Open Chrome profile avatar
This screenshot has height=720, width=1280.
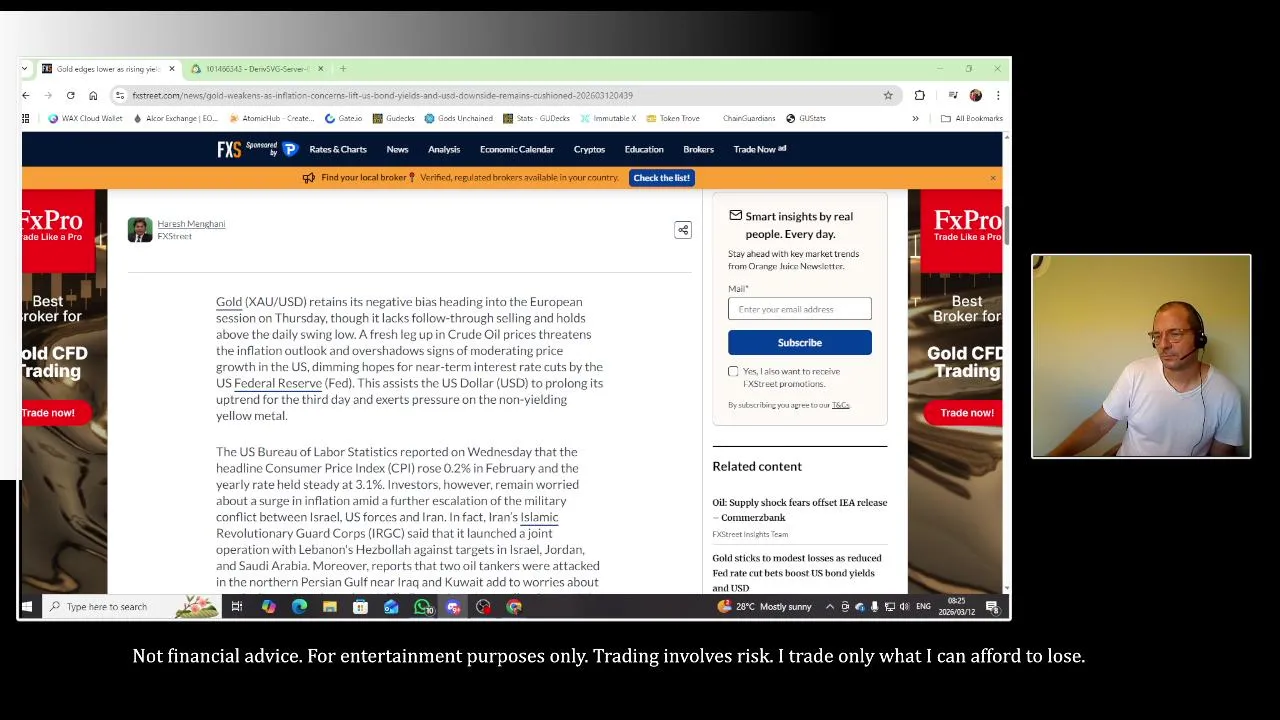[976, 95]
